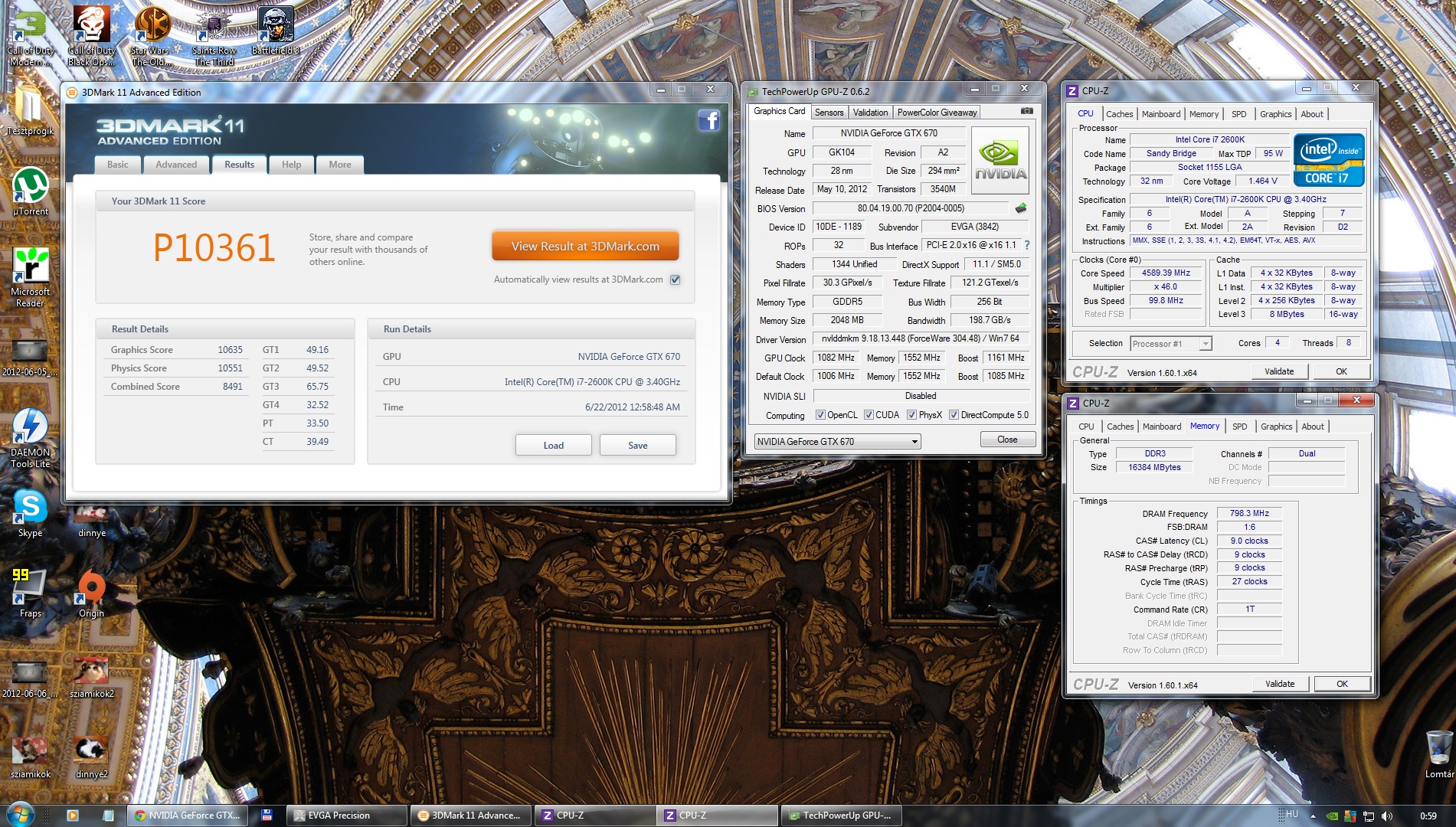
Task: Click the HU language indicator on the taskbar
Action: click(x=1292, y=814)
